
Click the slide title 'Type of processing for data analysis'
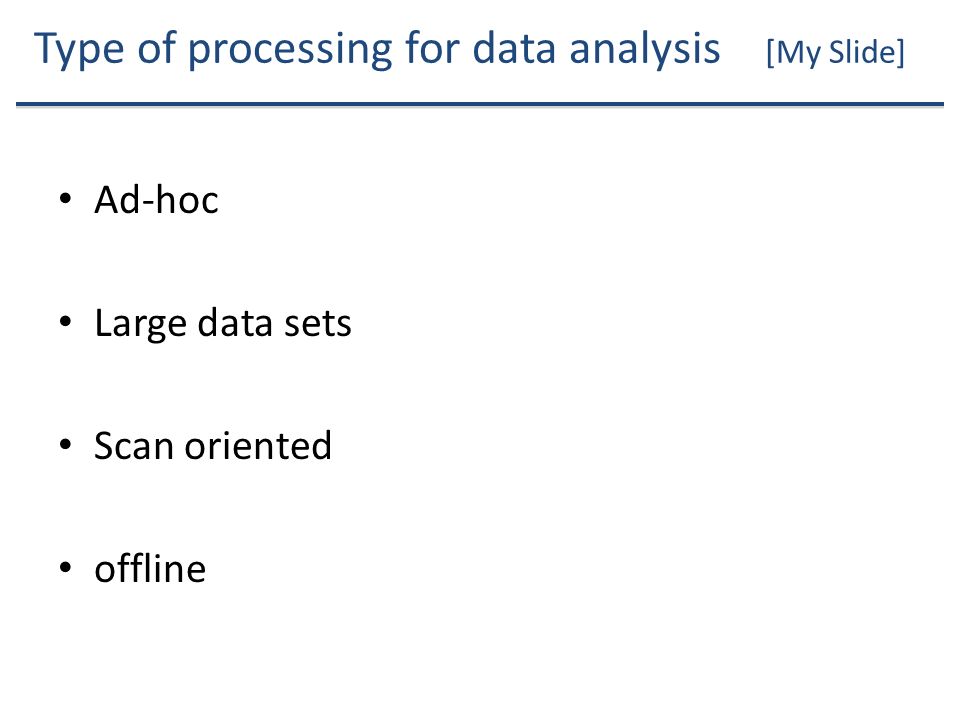(x=377, y=49)
